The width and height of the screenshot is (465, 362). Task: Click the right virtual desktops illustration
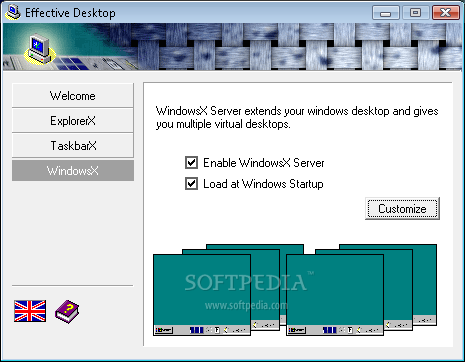[361, 290]
